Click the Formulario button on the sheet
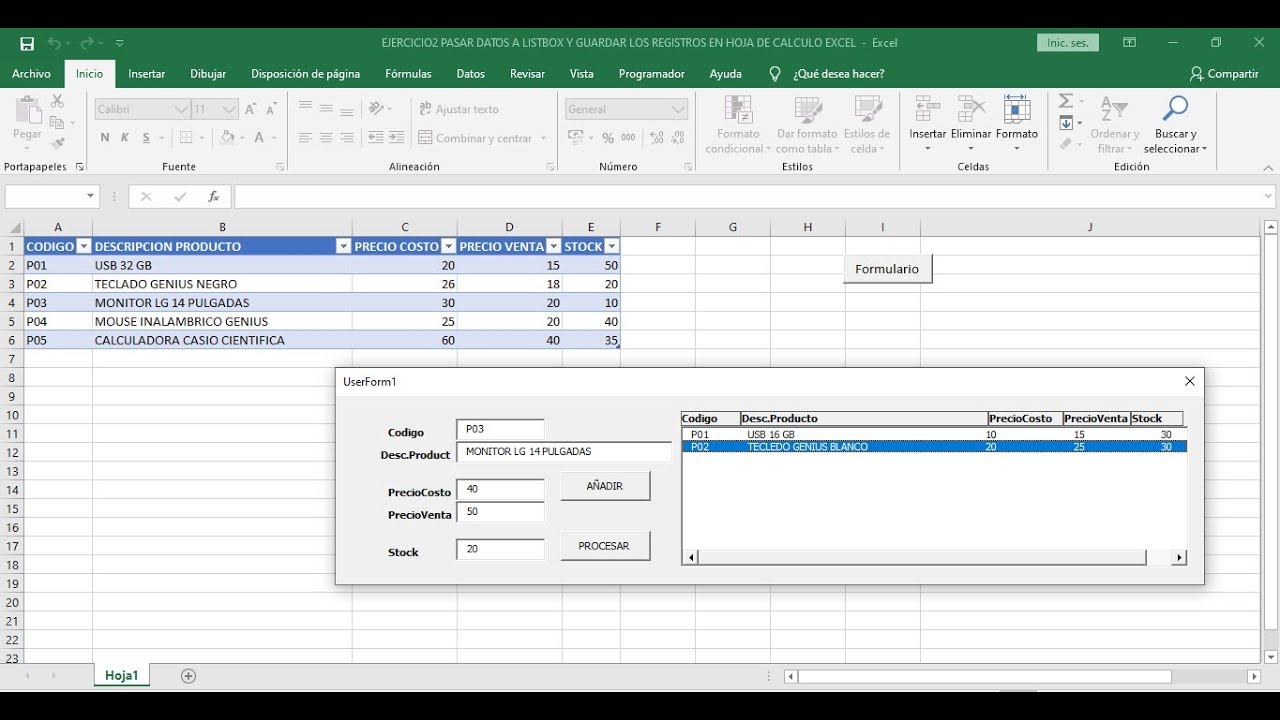1280x720 pixels. coord(887,269)
